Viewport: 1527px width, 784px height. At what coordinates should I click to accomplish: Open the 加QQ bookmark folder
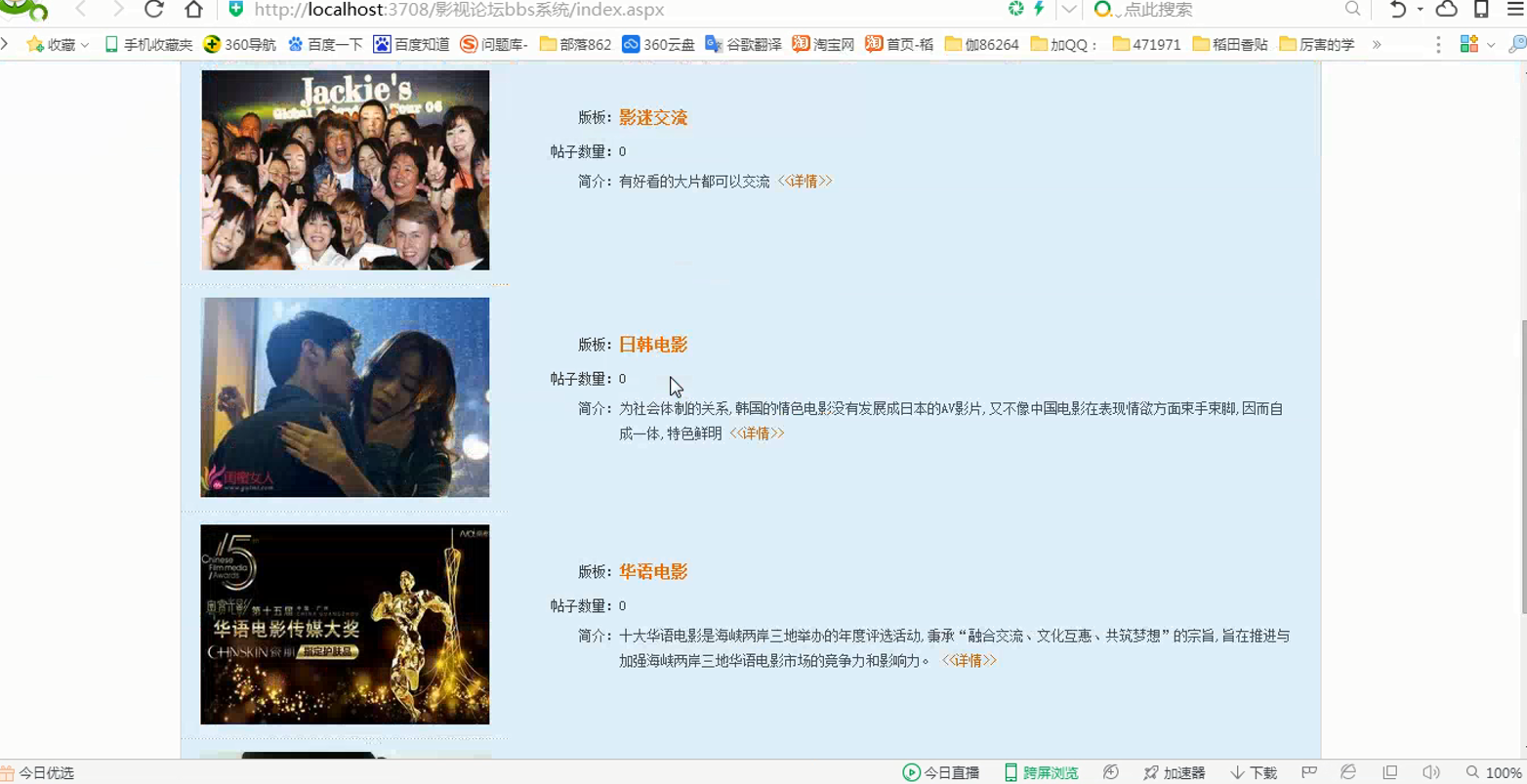[x=1064, y=44]
